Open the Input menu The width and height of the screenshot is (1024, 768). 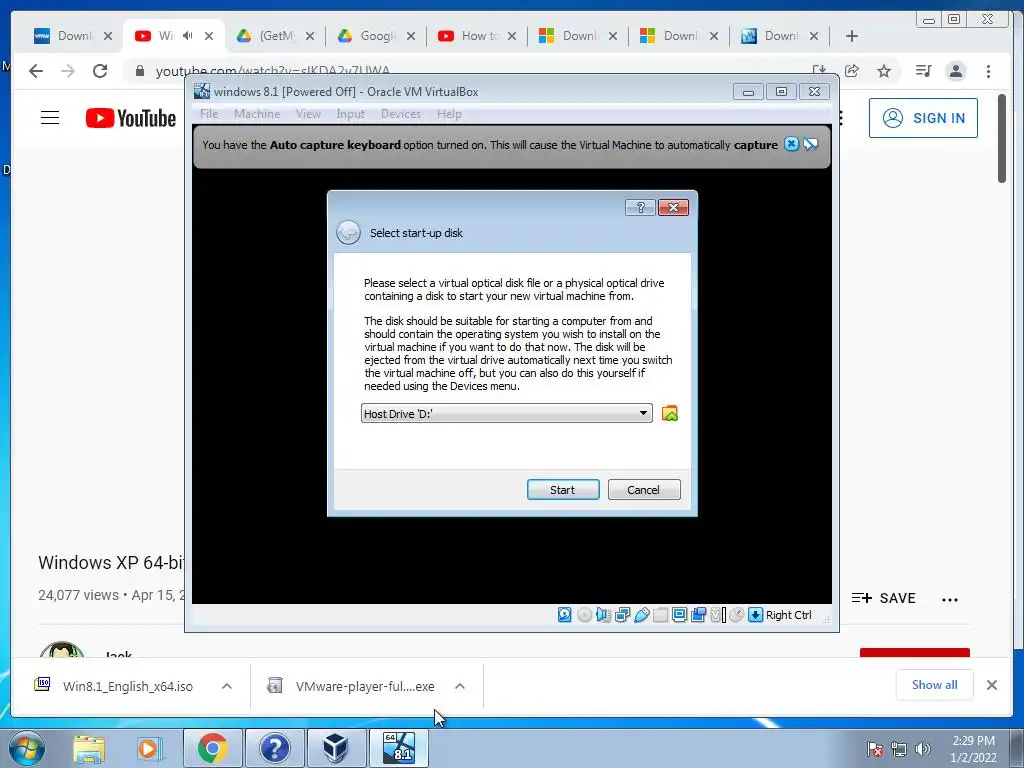351,114
